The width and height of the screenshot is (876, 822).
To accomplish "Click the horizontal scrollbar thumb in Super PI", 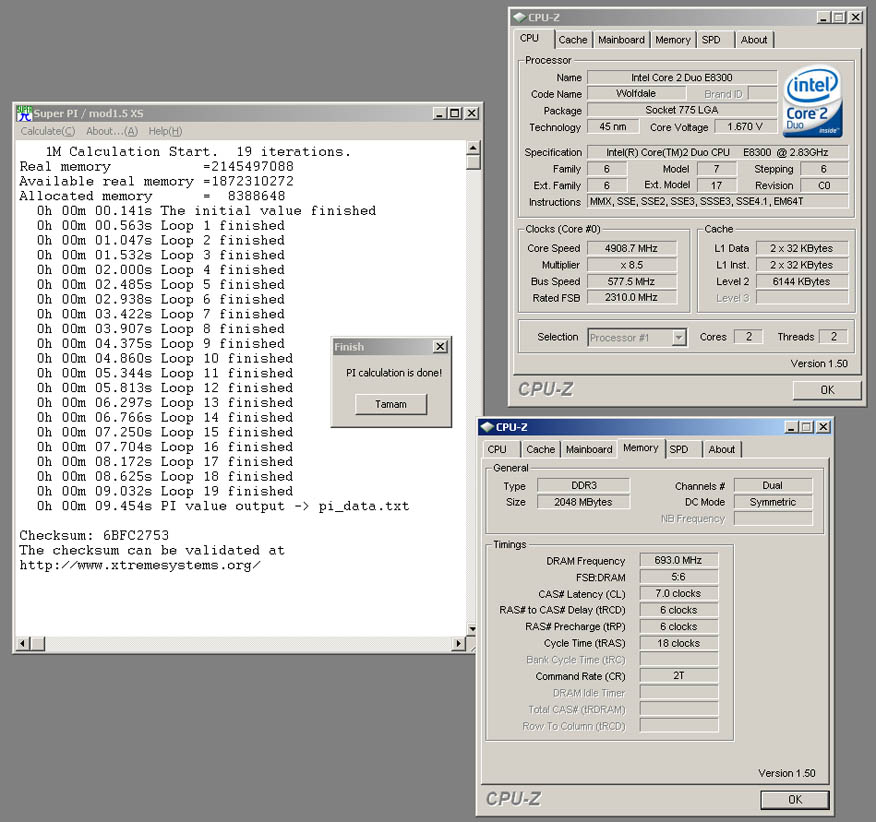I will tap(37, 644).
